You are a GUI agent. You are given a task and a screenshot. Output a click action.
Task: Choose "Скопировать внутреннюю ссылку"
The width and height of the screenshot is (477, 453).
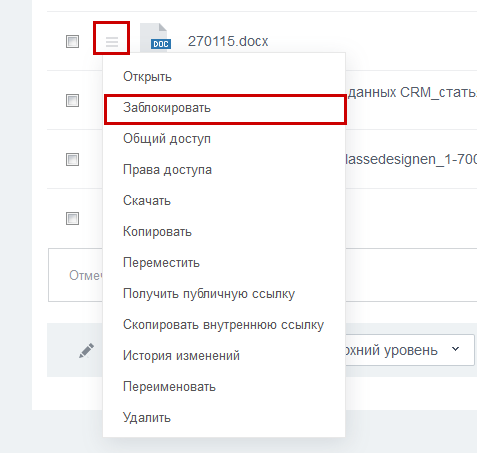pos(224,325)
